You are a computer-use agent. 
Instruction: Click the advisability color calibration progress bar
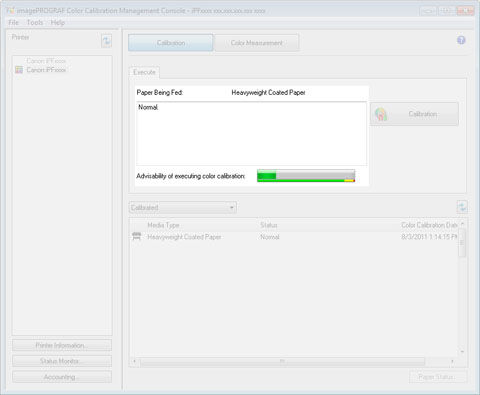click(x=306, y=176)
